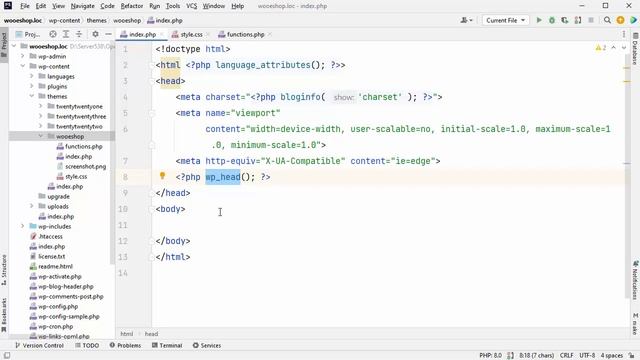Show the intention lightbulb on line 8
This screenshot has height=360, width=640.
(162, 176)
